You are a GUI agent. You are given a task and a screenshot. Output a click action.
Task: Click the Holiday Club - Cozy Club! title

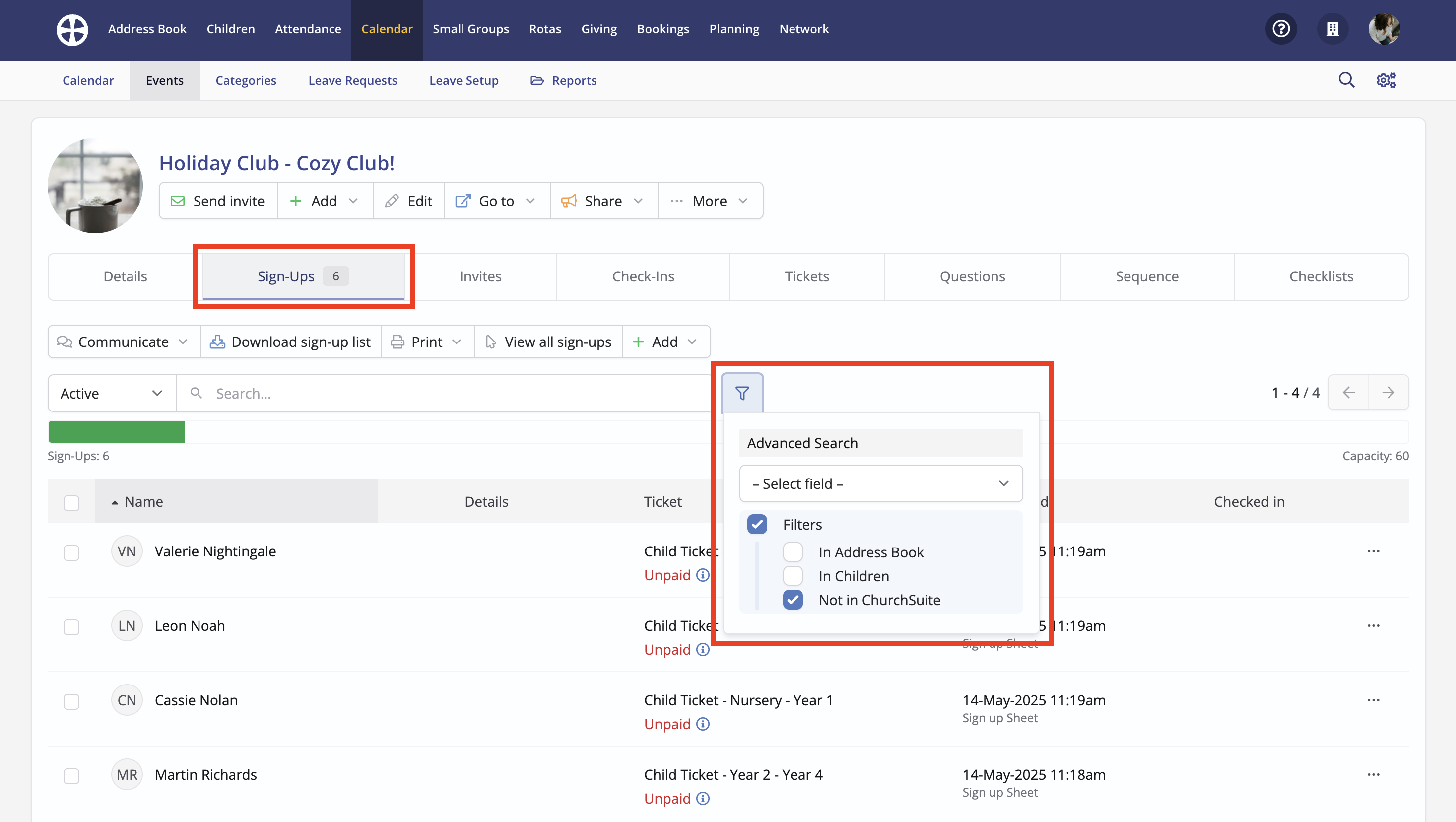point(276,163)
